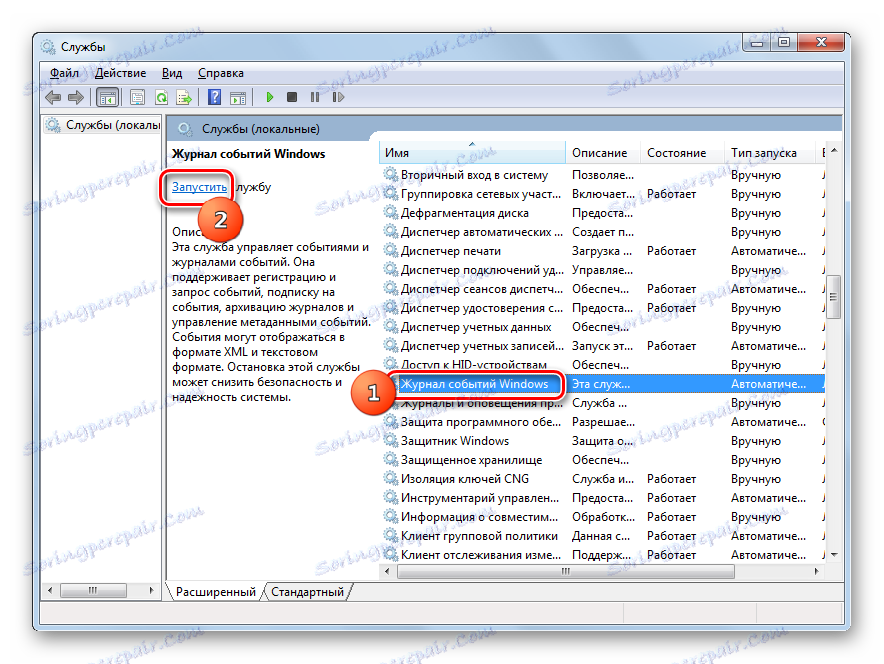Click the services list horizontal scrollbar thumb
This screenshot has width=884, height=664.
pyautogui.click(x=565, y=571)
